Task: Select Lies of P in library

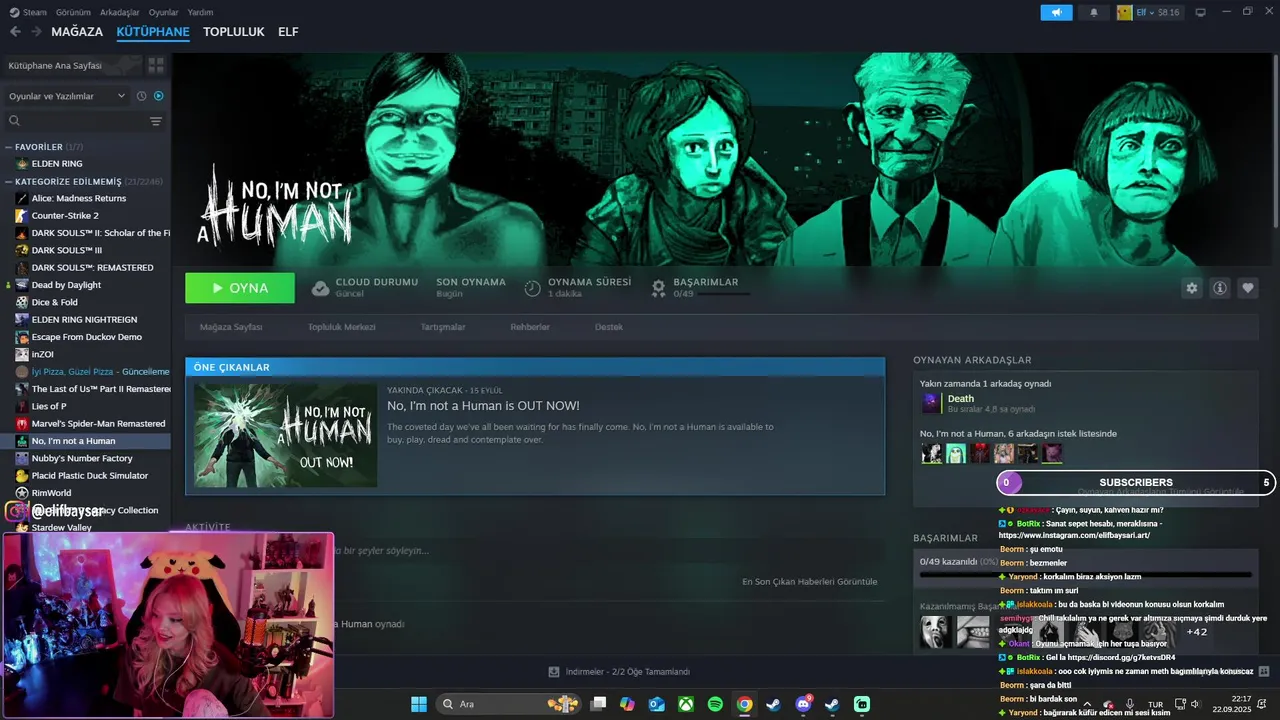Action: pyautogui.click(x=48, y=406)
